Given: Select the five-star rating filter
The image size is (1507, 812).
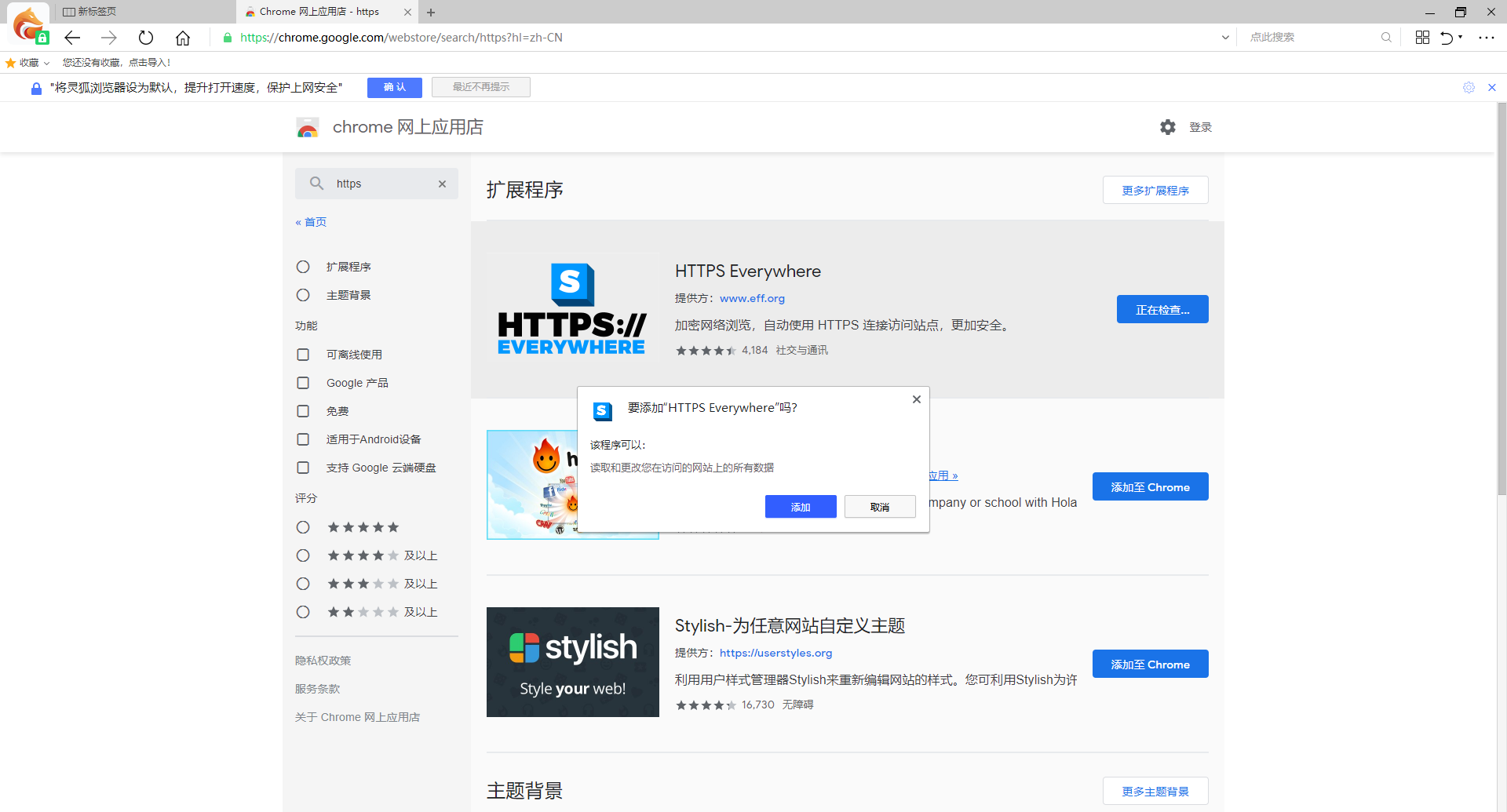Looking at the screenshot, I should coord(303,527).
